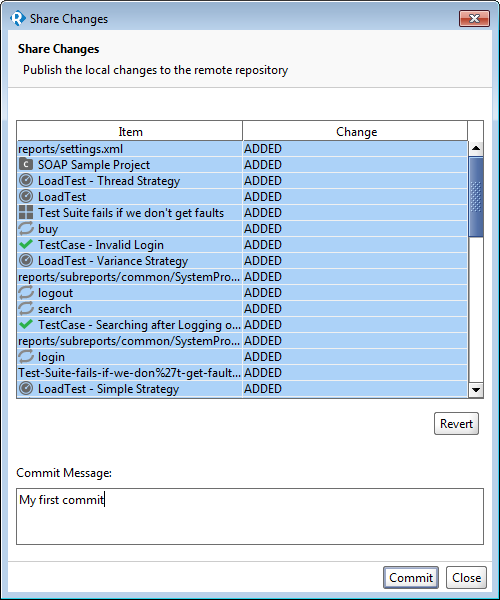
Task: Click gauge icon of LoadTest - Variance Strategy
Action: point(26,261)
